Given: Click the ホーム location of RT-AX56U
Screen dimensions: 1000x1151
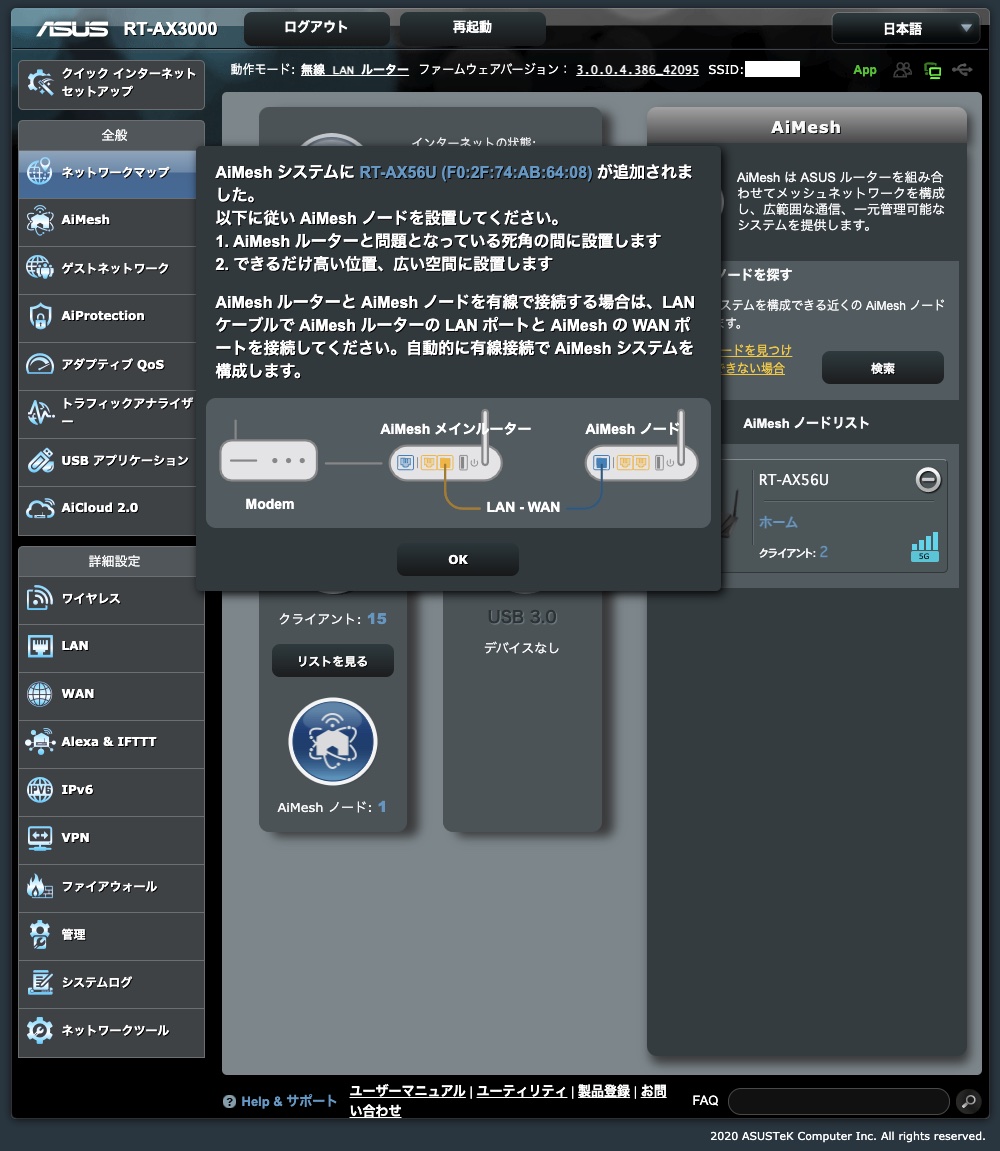Looking at the screenshot, I should (x=778, y=522).
